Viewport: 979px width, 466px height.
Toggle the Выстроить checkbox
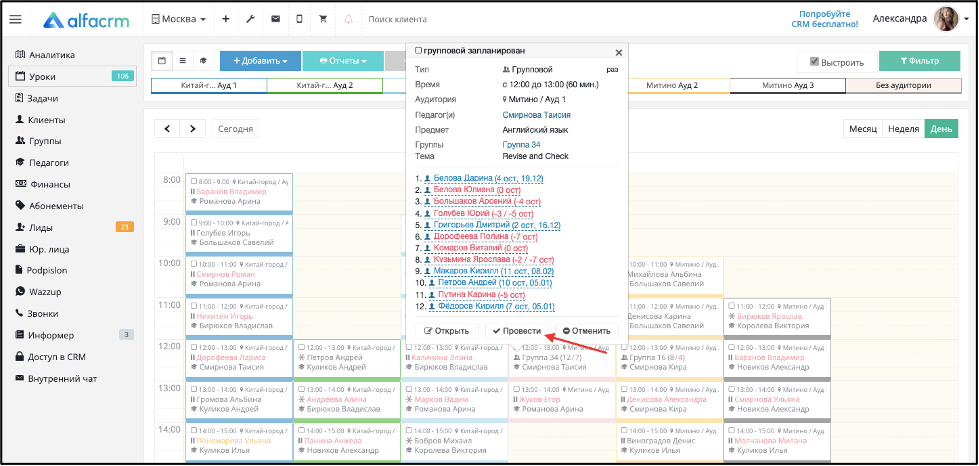coord(814,62)
